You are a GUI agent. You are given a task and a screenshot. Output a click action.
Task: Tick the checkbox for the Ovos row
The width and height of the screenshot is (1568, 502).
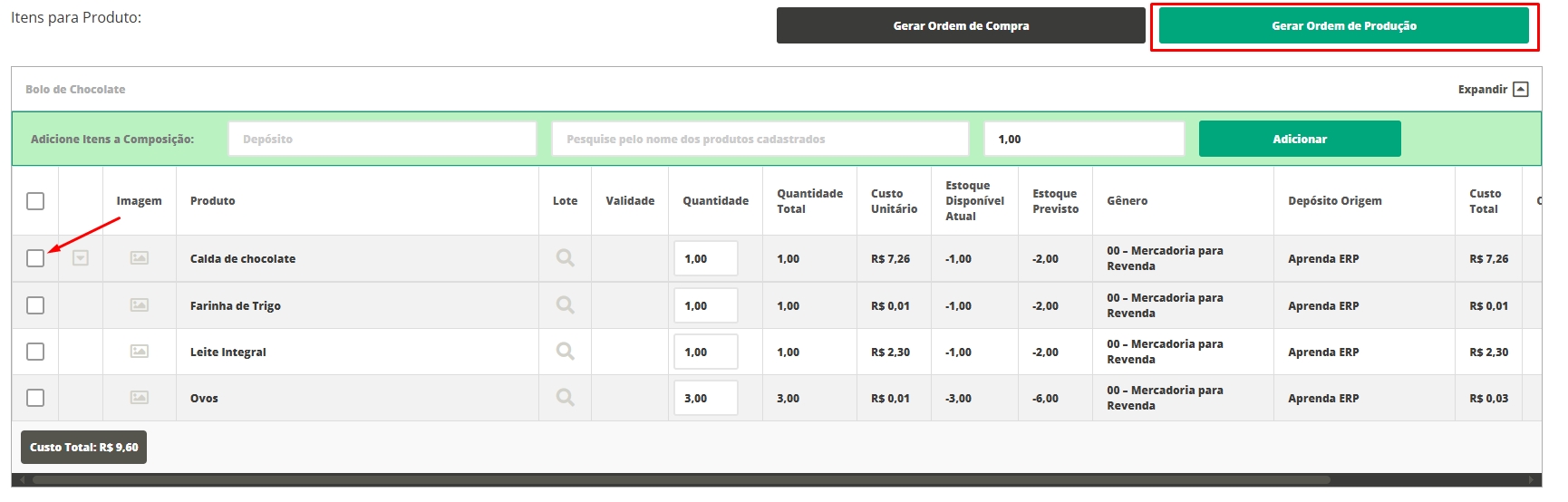tap(35, 398)
